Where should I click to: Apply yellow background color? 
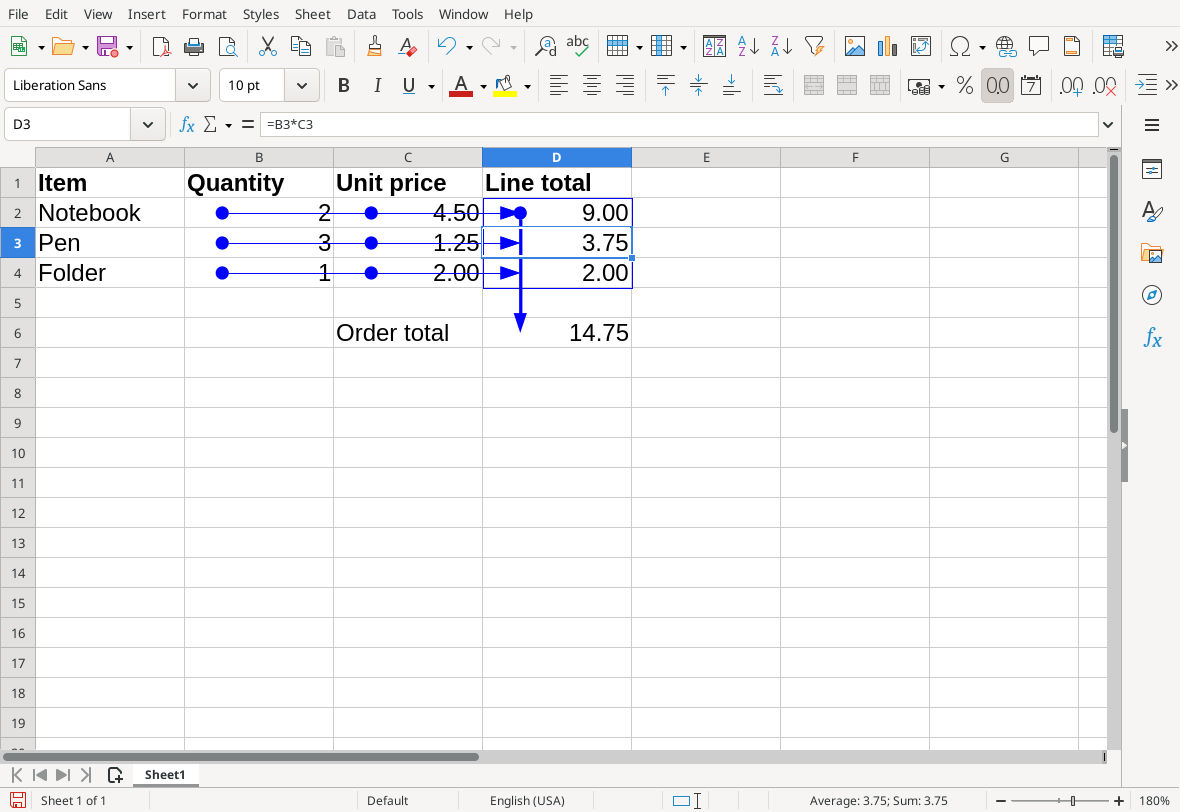coord(505,86)
